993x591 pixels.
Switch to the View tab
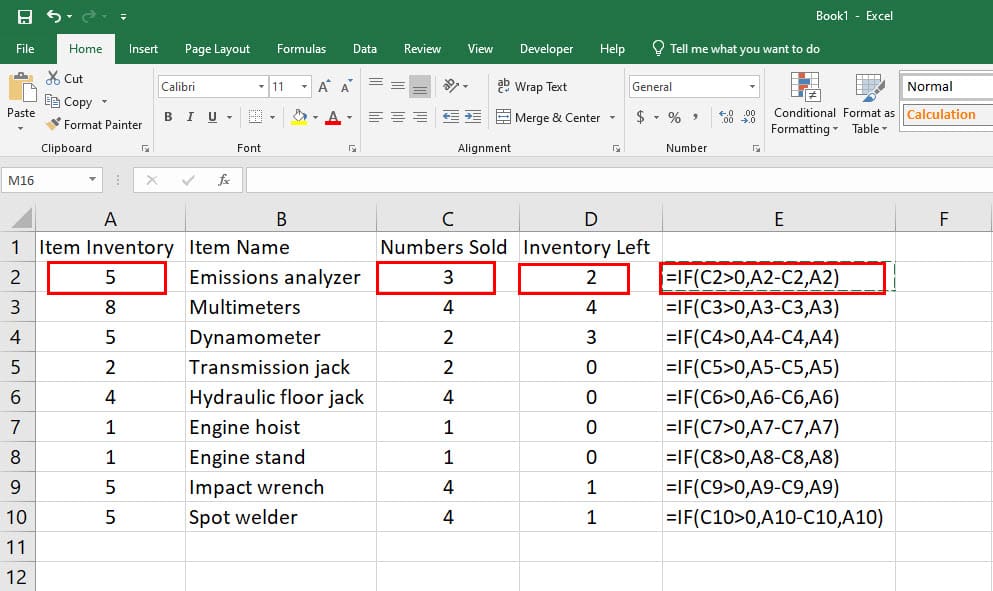click(480, 49)
